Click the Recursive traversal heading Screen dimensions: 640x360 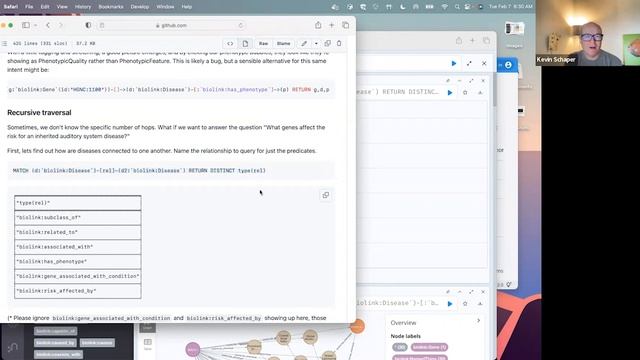click(39, 113)
